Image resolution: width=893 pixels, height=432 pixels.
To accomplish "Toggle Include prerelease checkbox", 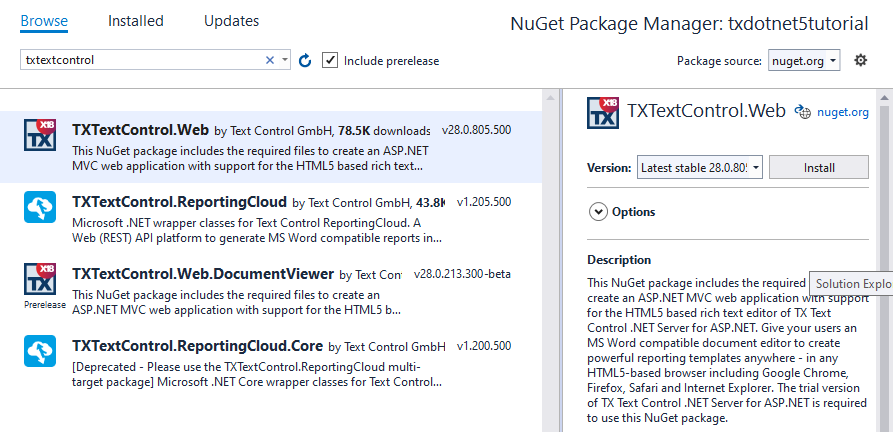I will (x=330, y=60).
